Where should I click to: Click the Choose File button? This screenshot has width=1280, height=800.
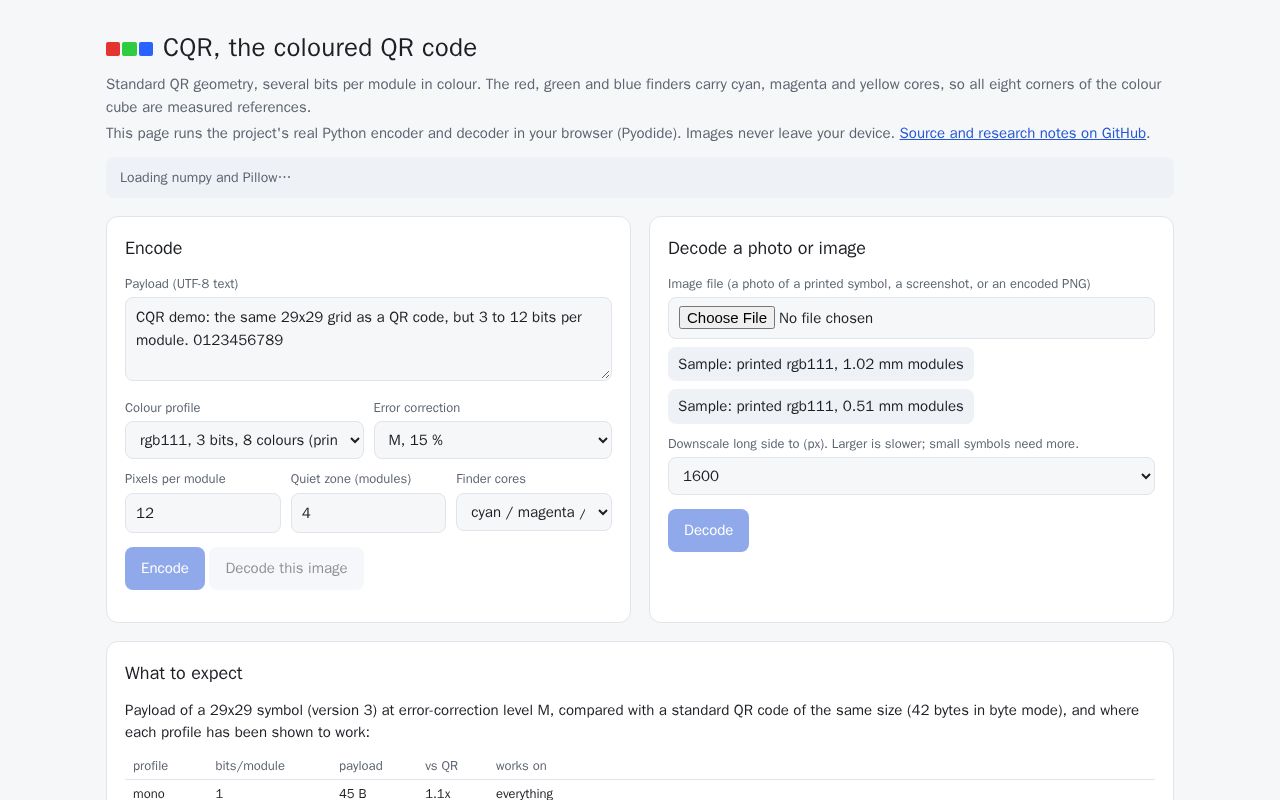[727, 318]
